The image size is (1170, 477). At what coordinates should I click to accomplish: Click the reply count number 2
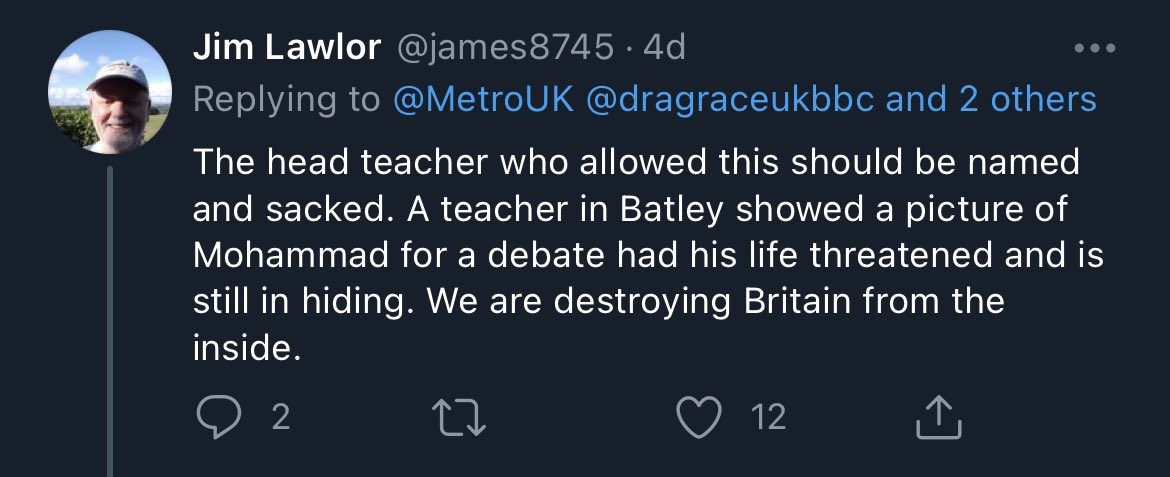click(x=280, y=417)
